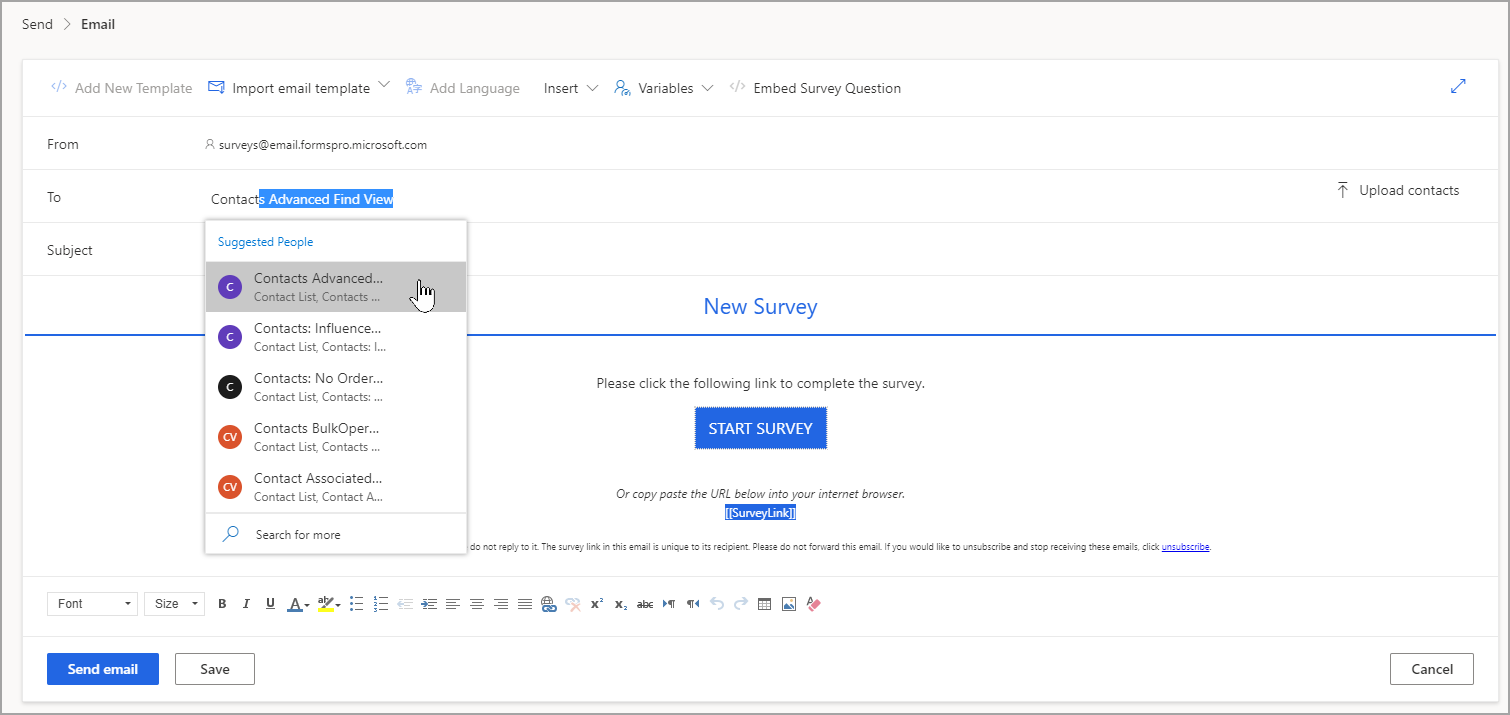Click the [[SurveyLink]] placeholder
This screenshot has height=715, width=1510.
click(x=760, y=513)
